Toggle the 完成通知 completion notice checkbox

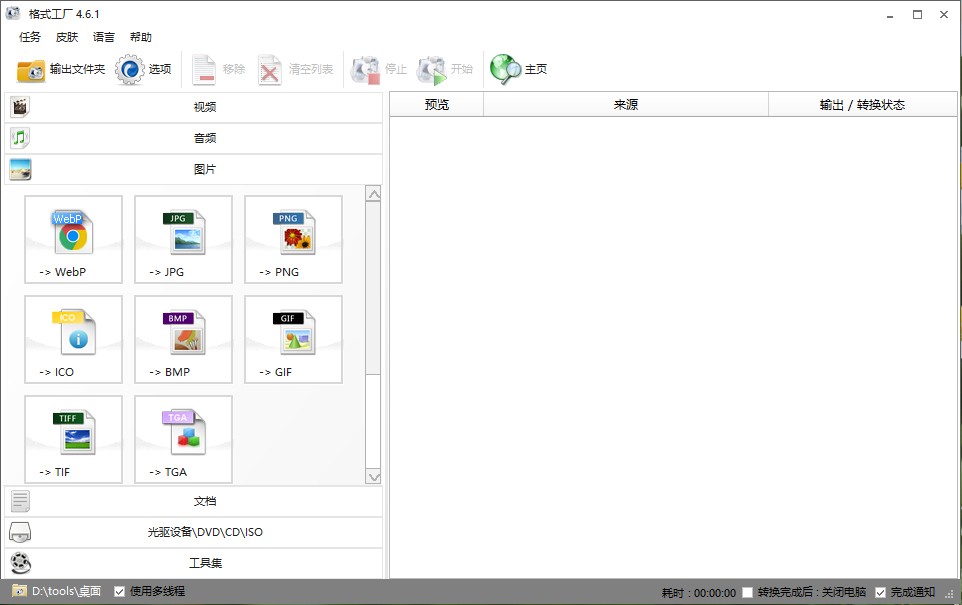880,592
